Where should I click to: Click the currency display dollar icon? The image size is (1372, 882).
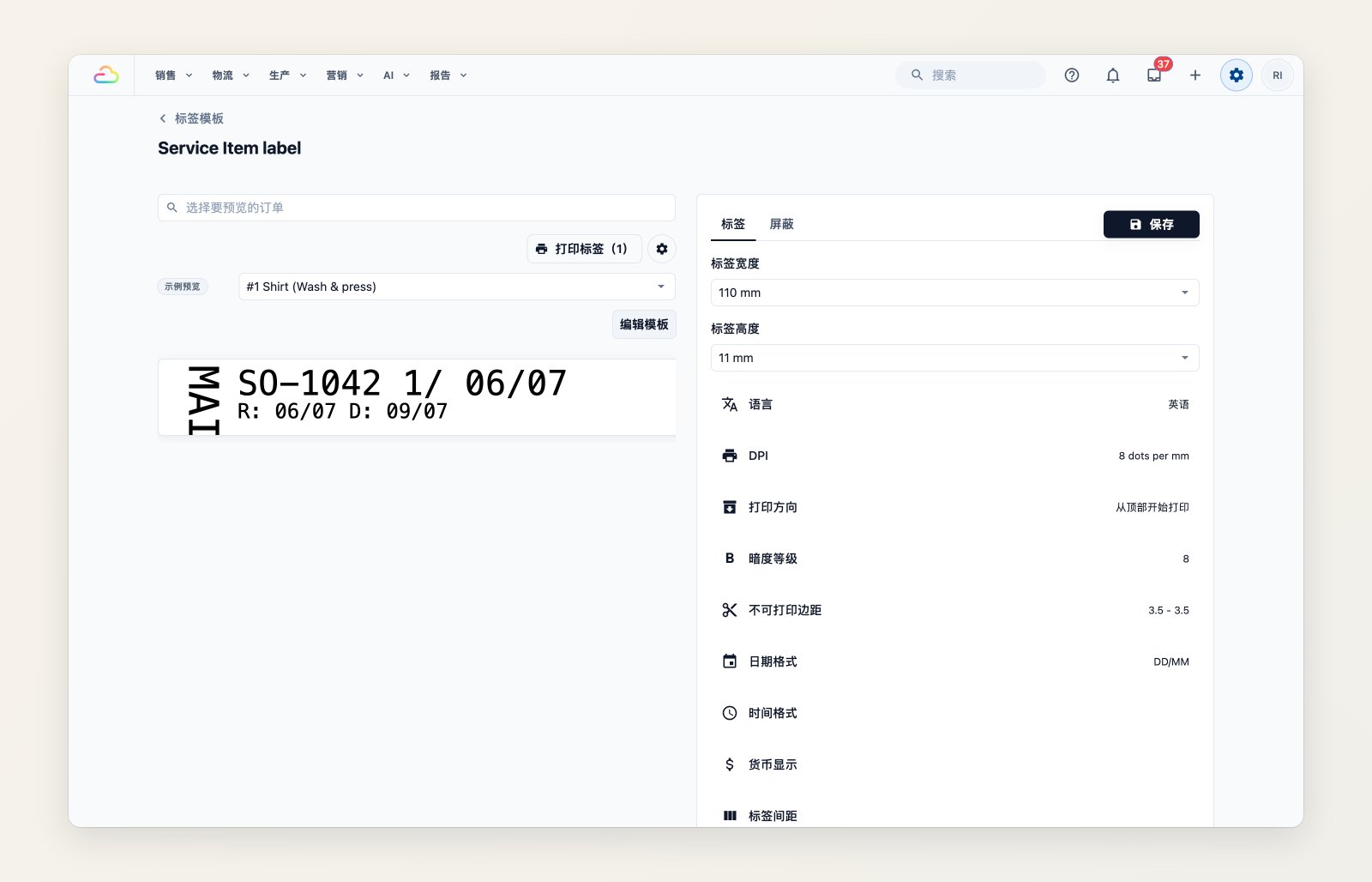pyautogui.click(x=730, y=764)
